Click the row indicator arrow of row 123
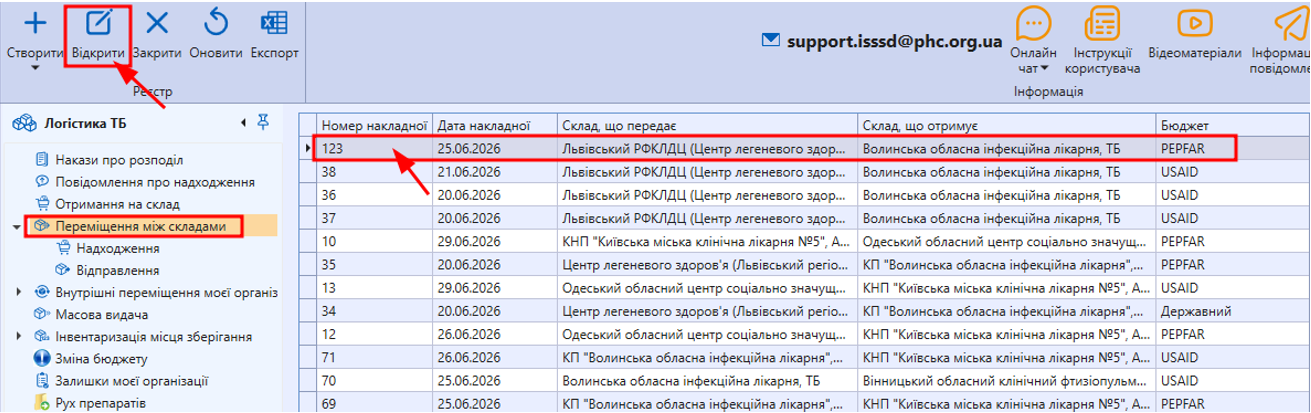Viewport: 1311px width, 413px height. [x=309, y=148]
